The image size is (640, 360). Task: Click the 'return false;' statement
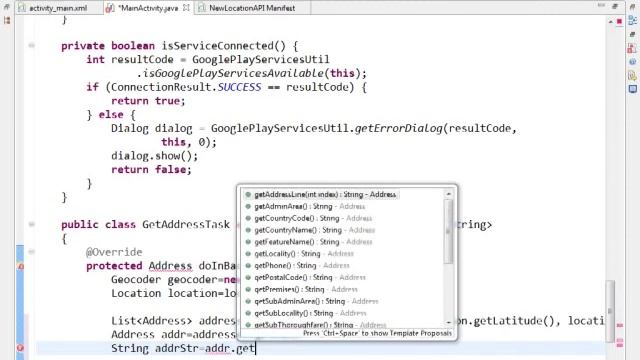[x=151, y=170]
